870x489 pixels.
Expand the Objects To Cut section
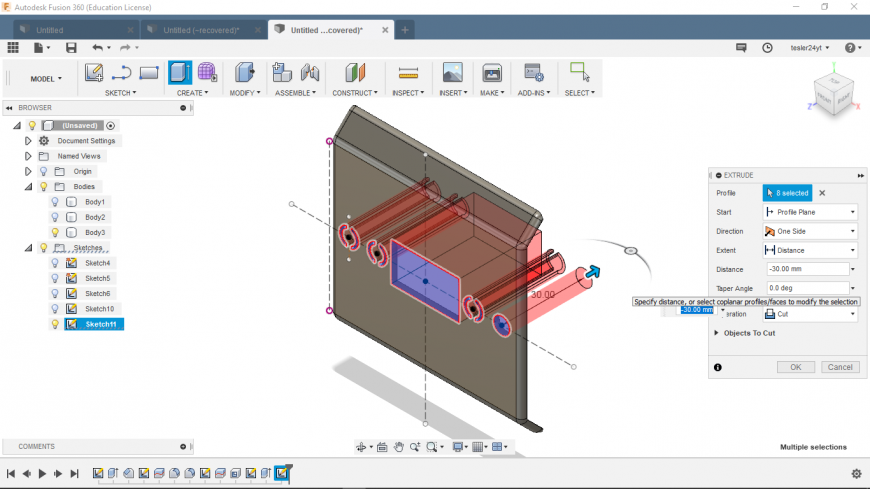(x=717, y=333)
